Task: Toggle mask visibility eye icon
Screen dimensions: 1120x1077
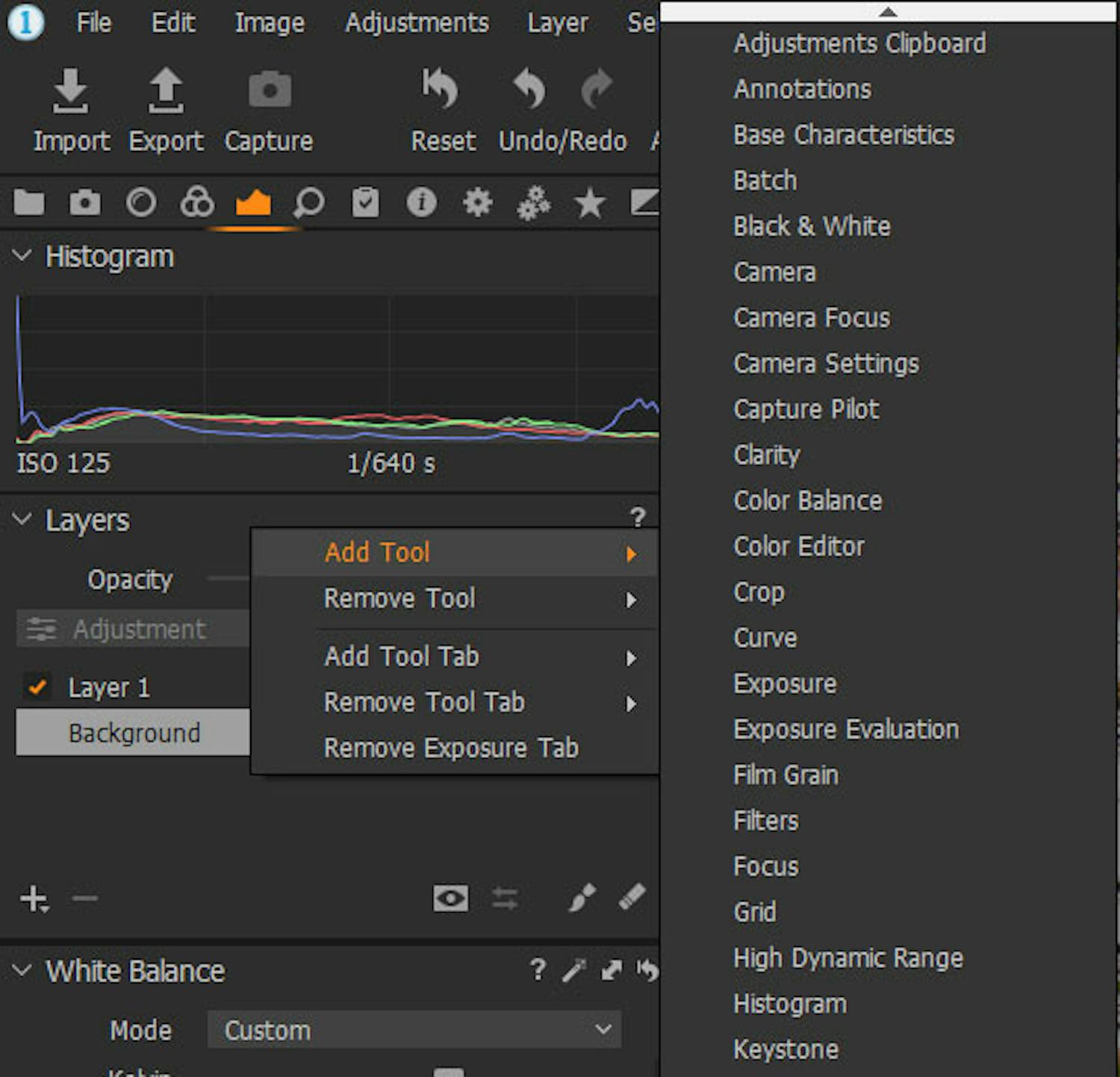Action: (450, 898)
